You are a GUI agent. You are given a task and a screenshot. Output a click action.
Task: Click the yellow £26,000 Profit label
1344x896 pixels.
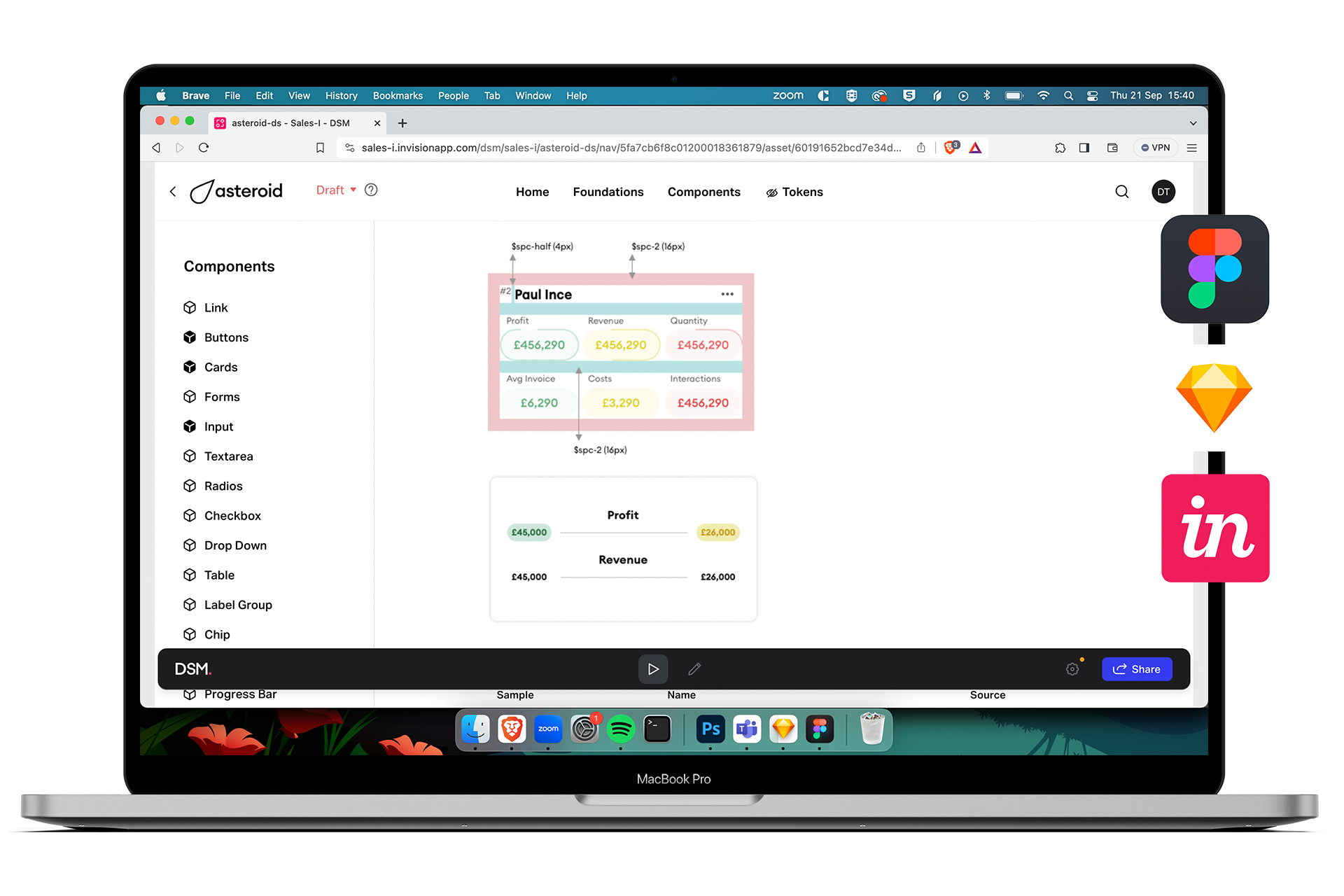click(718, 532)
